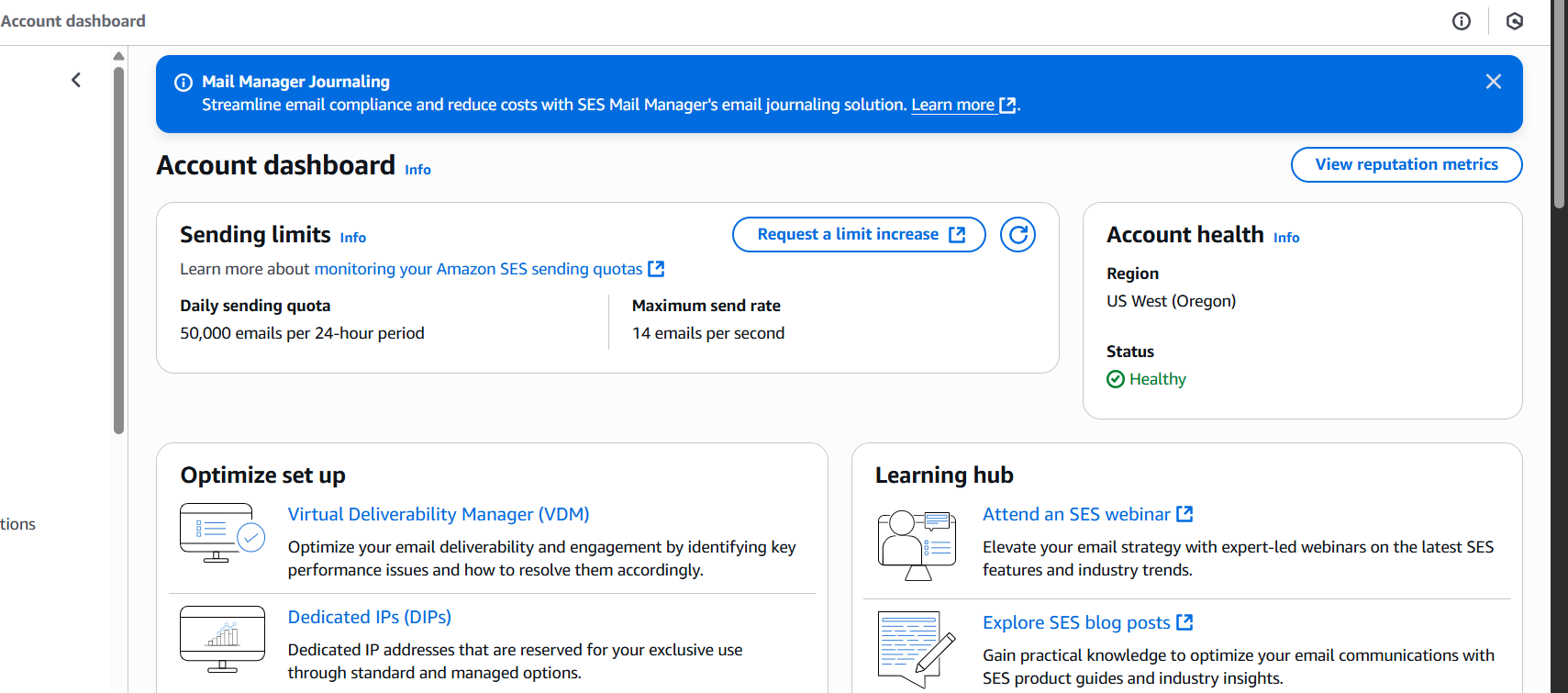Refresh sending limits with the circular arrow icon
The width and height of the screenshot is (1568, 693).
tap(1018, 235)
